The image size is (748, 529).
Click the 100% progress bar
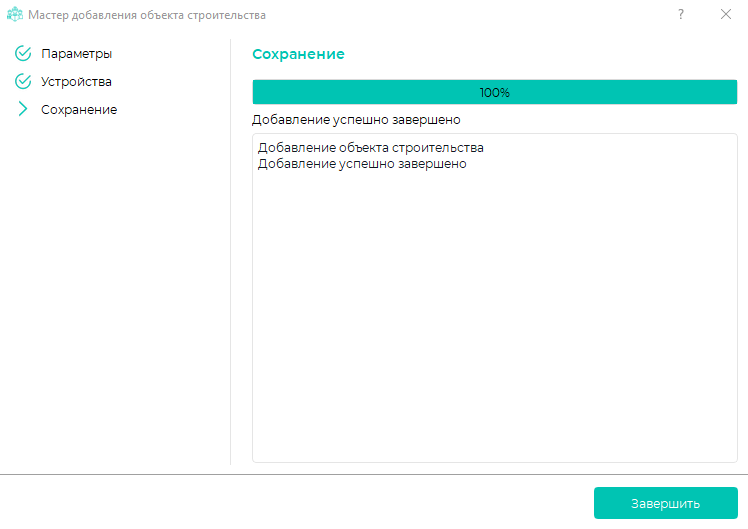494,93
